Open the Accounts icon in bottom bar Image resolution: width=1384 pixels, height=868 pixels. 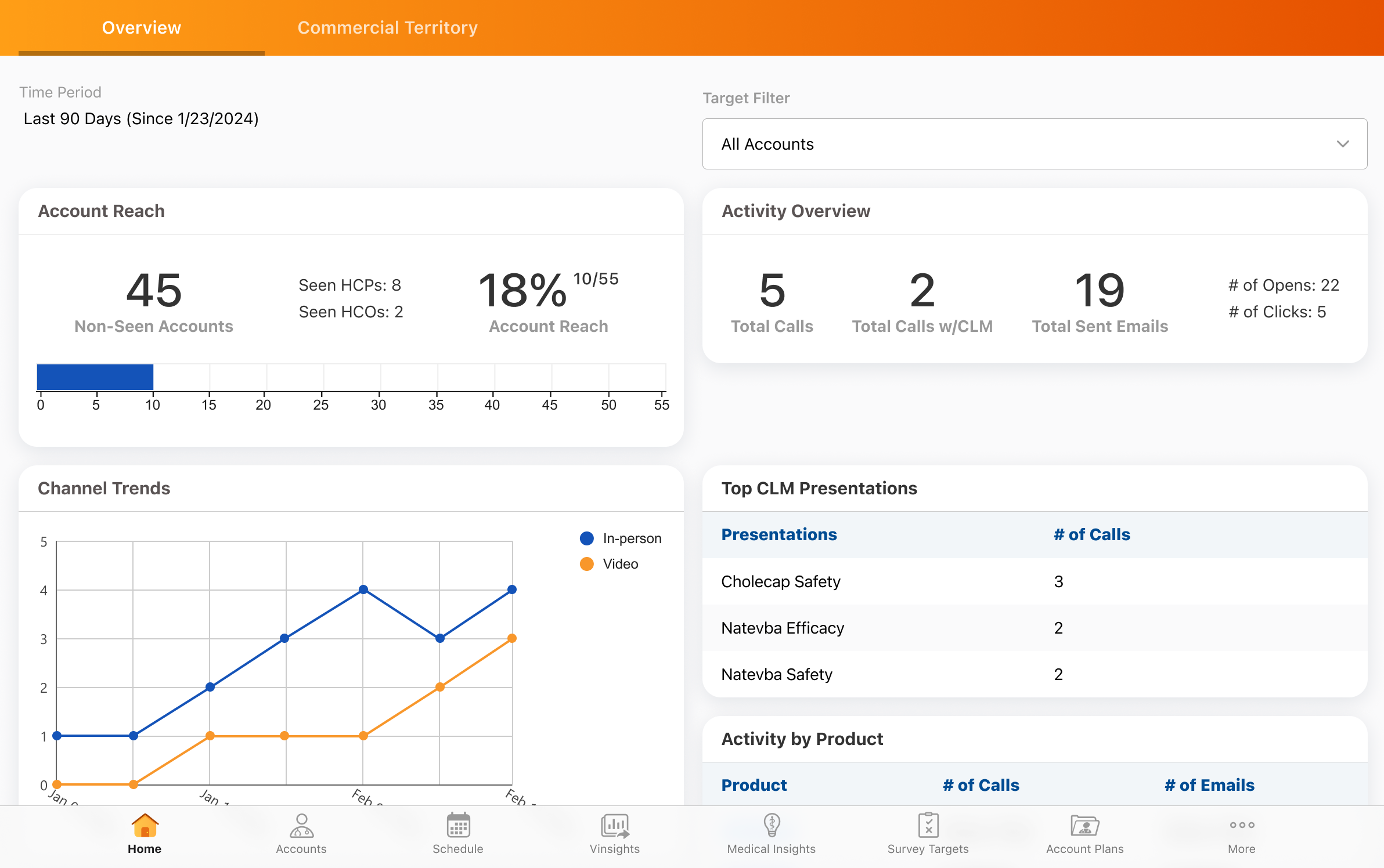point(301,825)
